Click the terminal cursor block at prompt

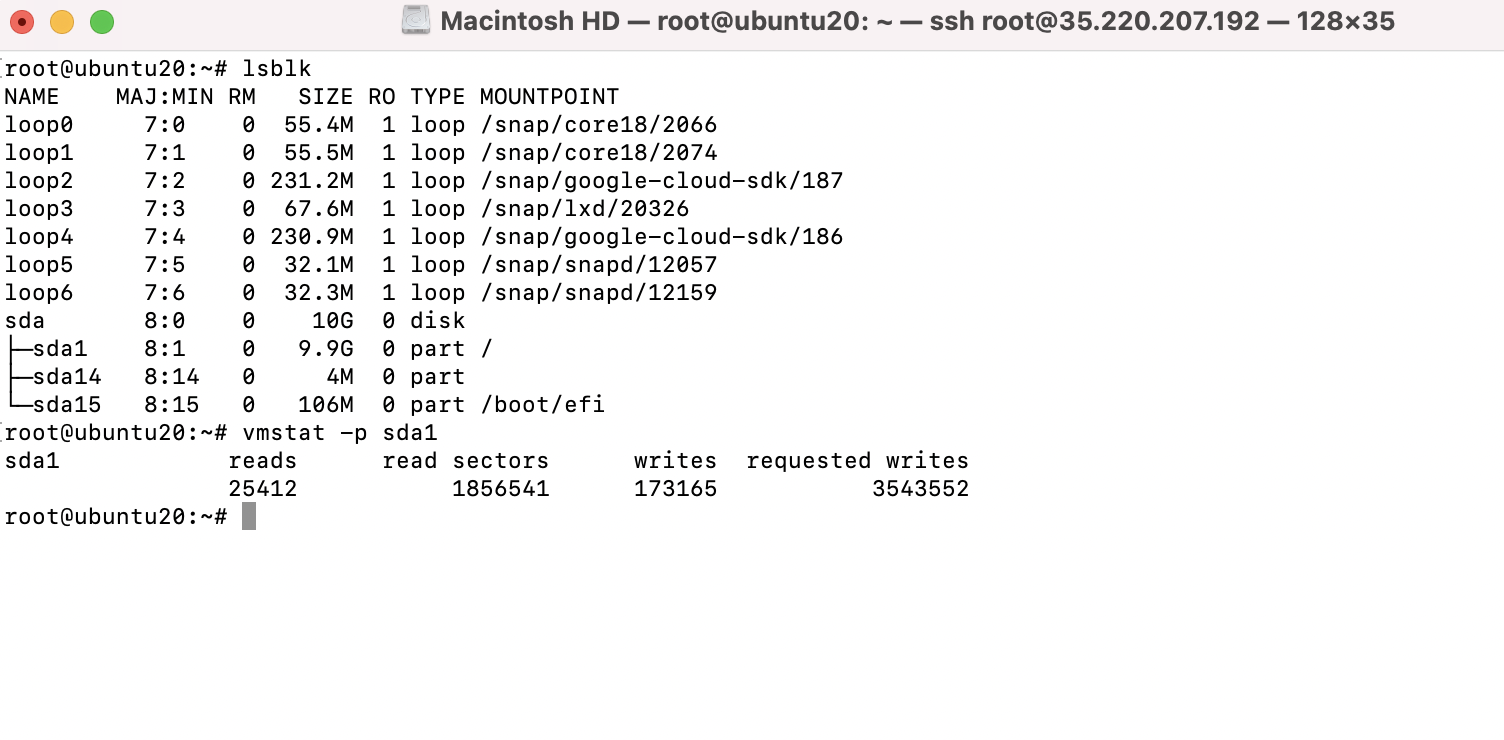pyautogui.click(x=249, y=517)
